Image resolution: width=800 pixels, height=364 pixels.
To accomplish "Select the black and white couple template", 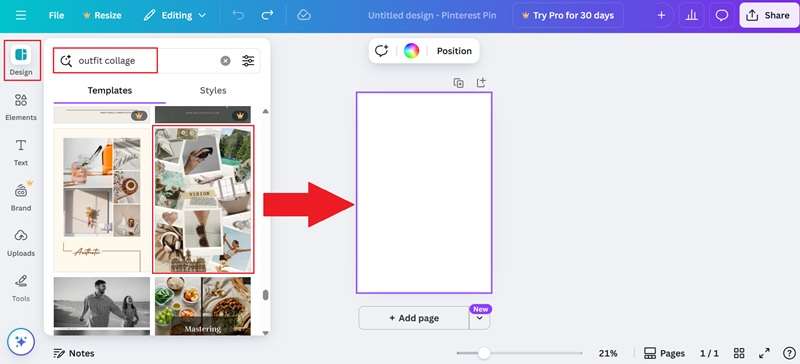I will 102,302.
